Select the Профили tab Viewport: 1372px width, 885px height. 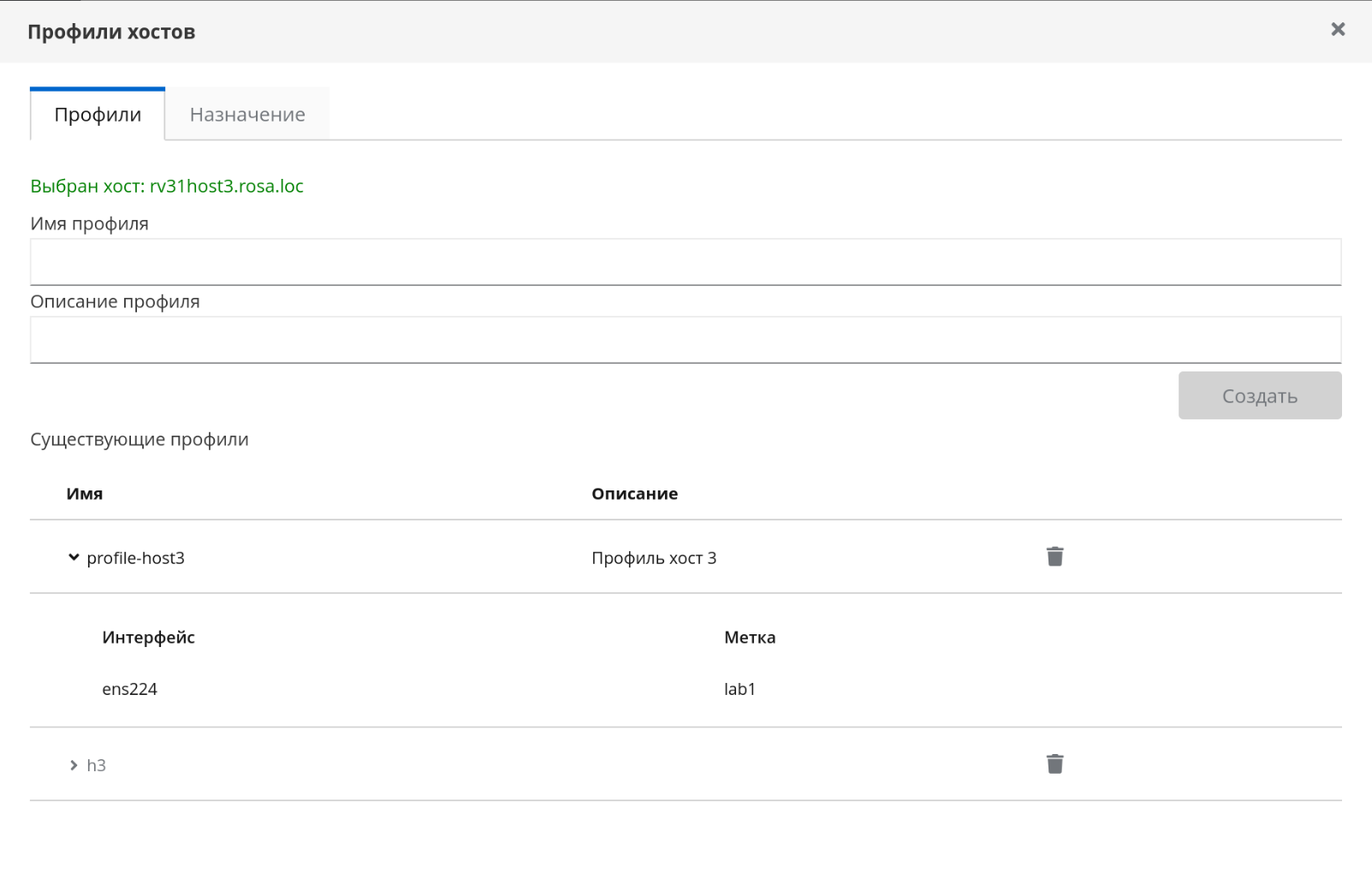pyautogui.click(x=98, y=114)
